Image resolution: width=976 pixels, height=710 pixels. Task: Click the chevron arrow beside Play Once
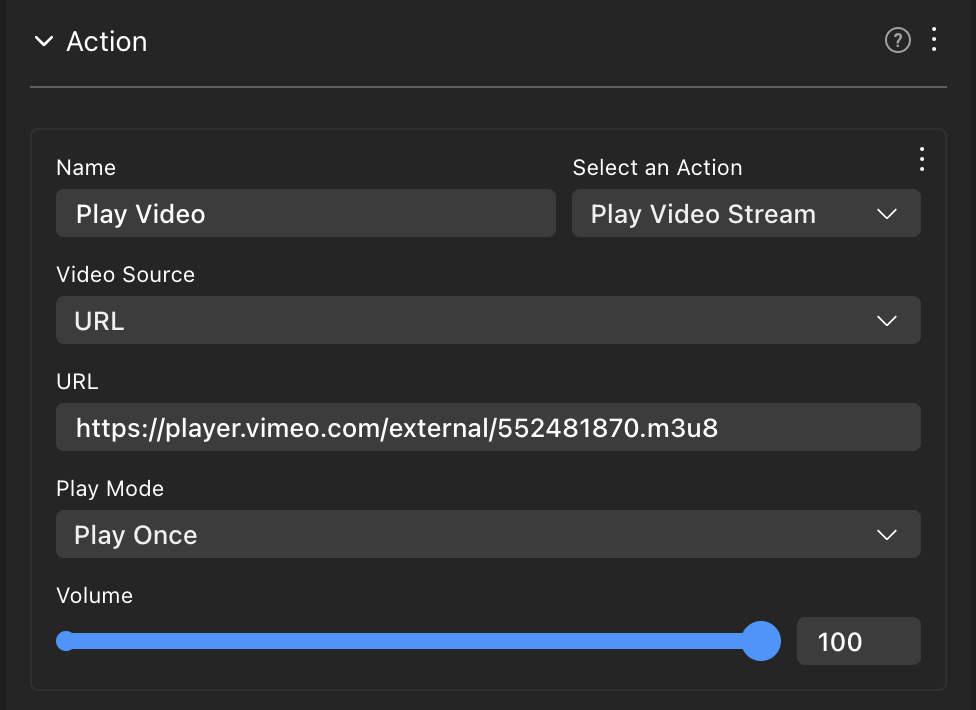click(x=886, y=535)
